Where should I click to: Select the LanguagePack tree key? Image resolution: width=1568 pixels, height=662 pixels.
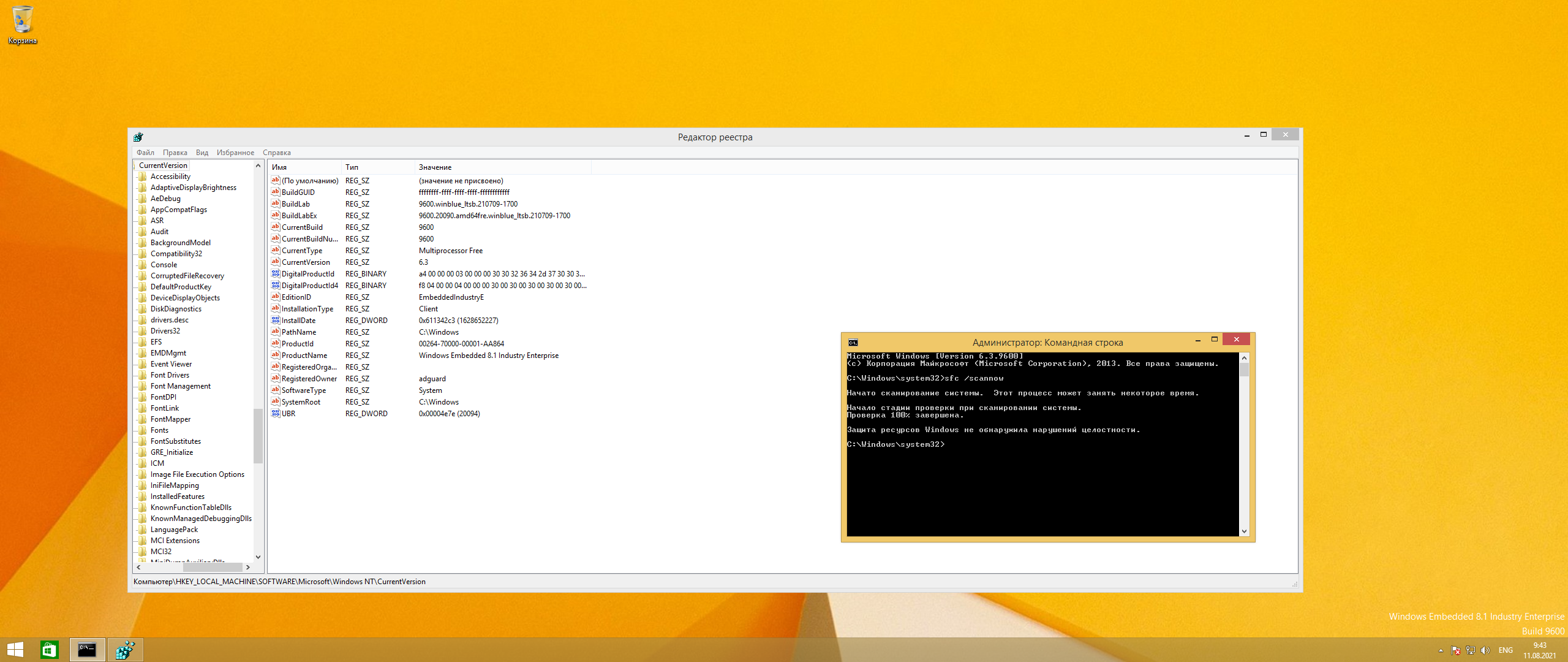pos(174,530)
